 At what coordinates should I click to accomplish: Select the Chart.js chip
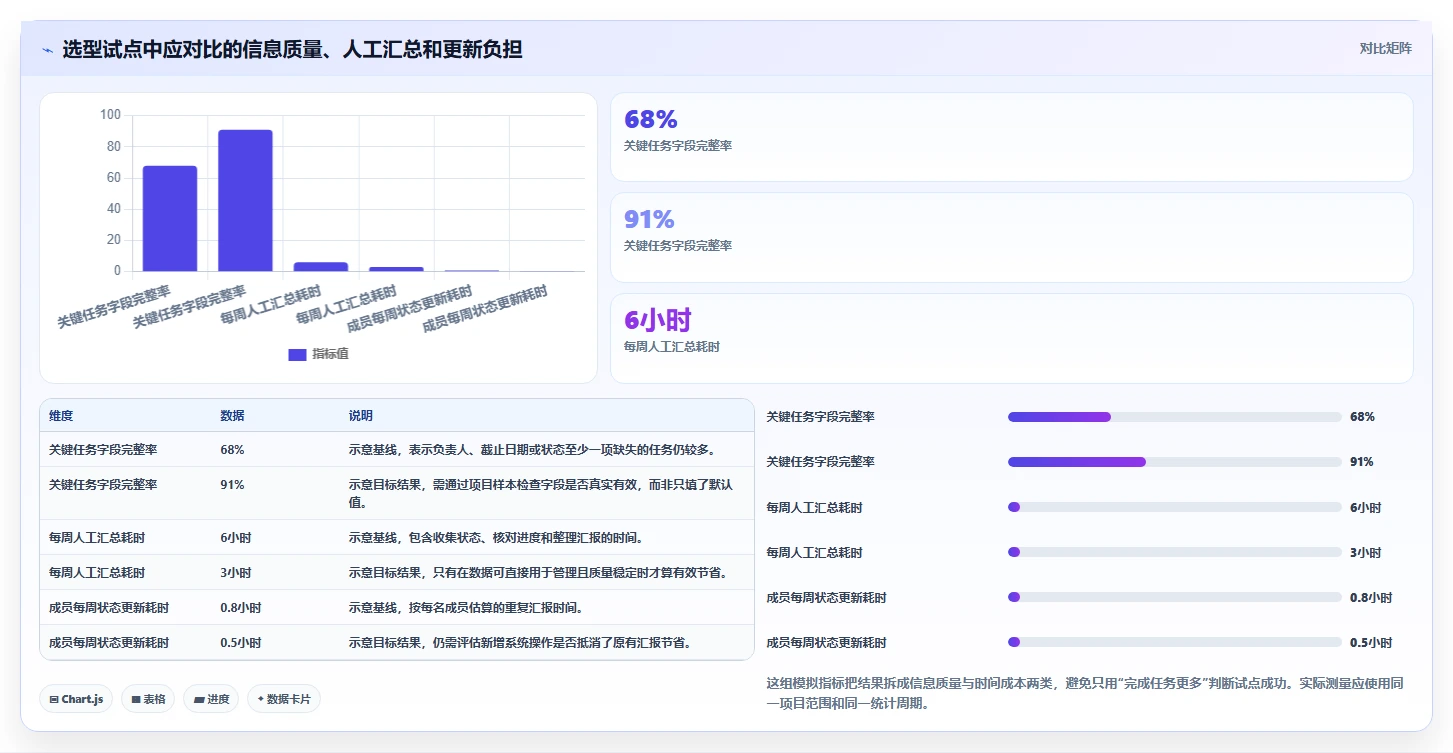[77, 699]
